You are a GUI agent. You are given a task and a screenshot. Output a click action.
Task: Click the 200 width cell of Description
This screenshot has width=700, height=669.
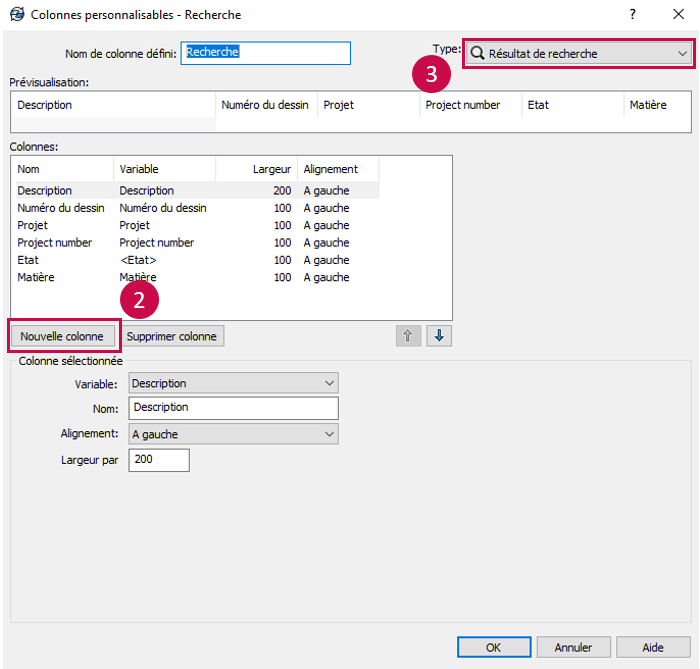coord(282,191)
